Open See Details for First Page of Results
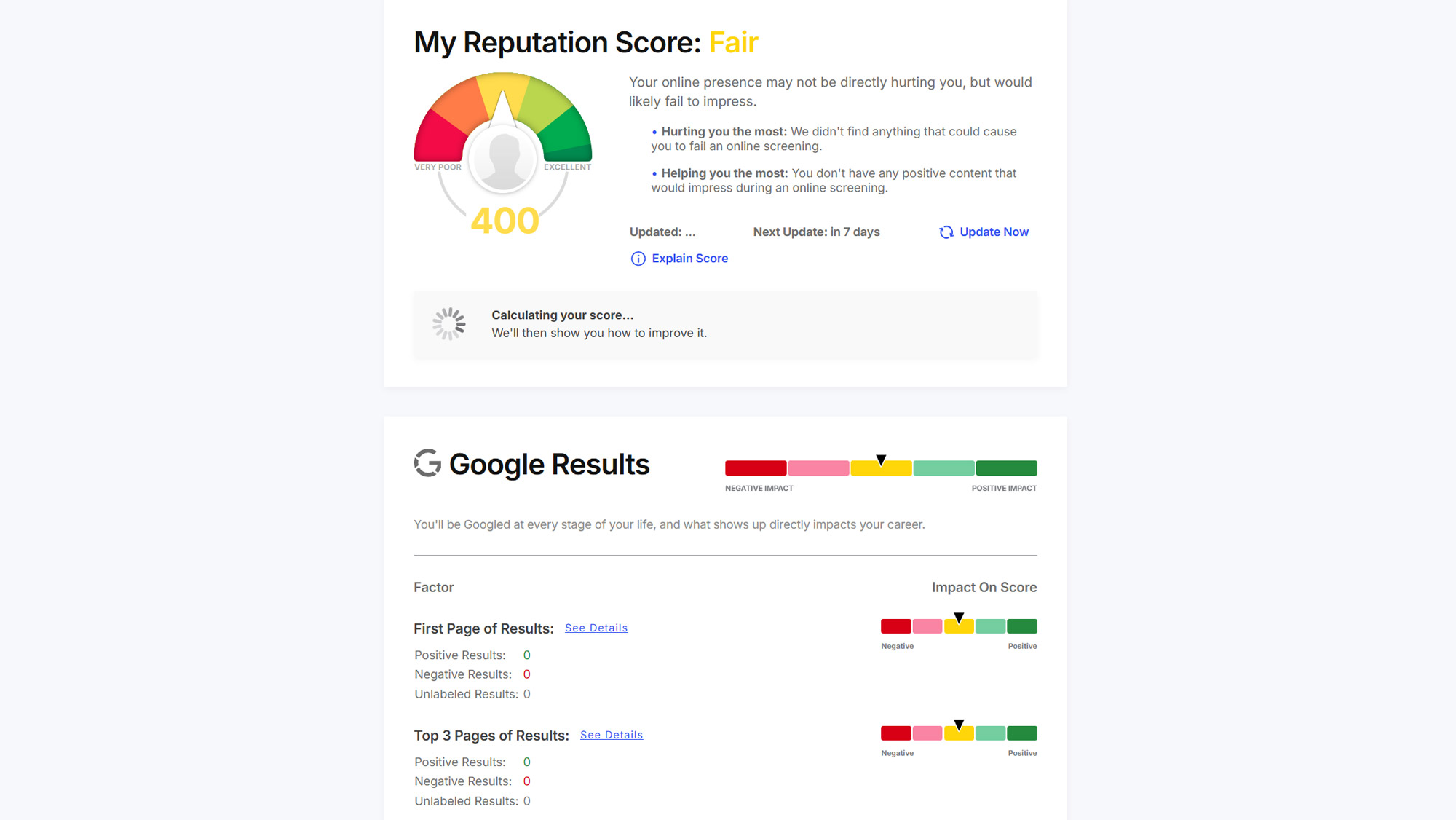1456x820 pixels. (596, 628)
